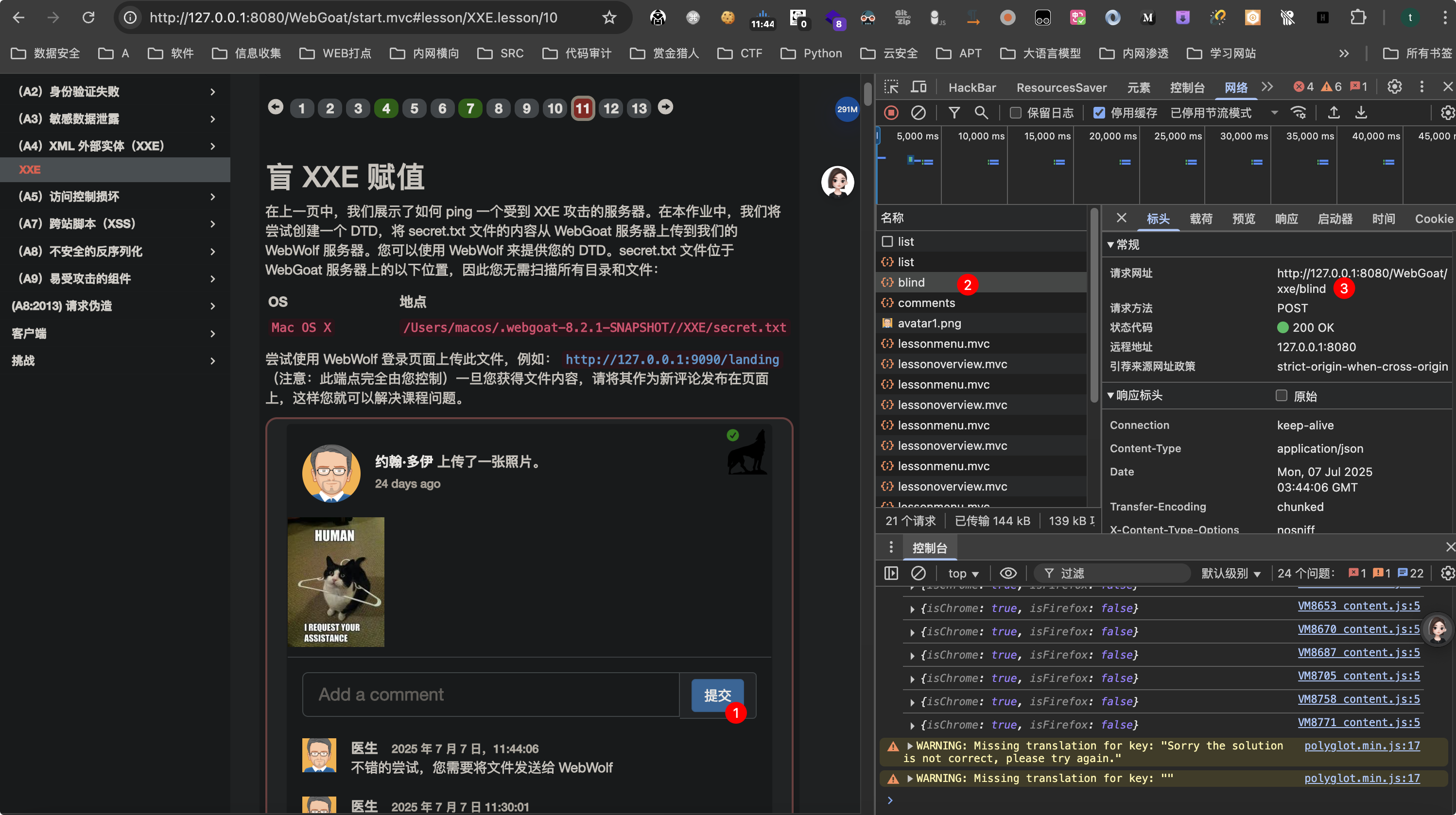
Task: Expand the A5 access control menu
Action: (115, 197)
